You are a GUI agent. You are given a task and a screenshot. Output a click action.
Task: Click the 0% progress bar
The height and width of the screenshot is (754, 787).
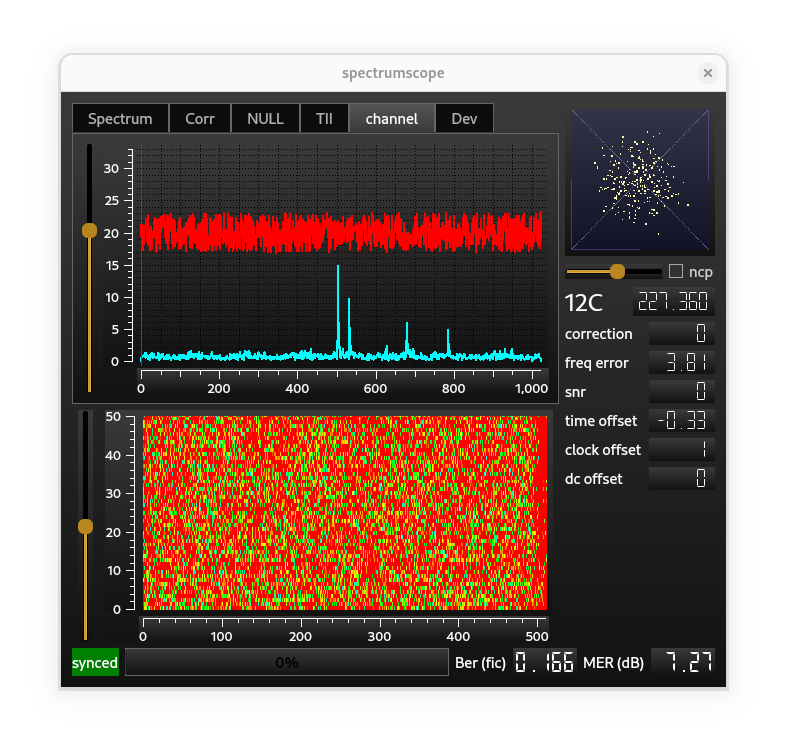click(x=287, y=662)
